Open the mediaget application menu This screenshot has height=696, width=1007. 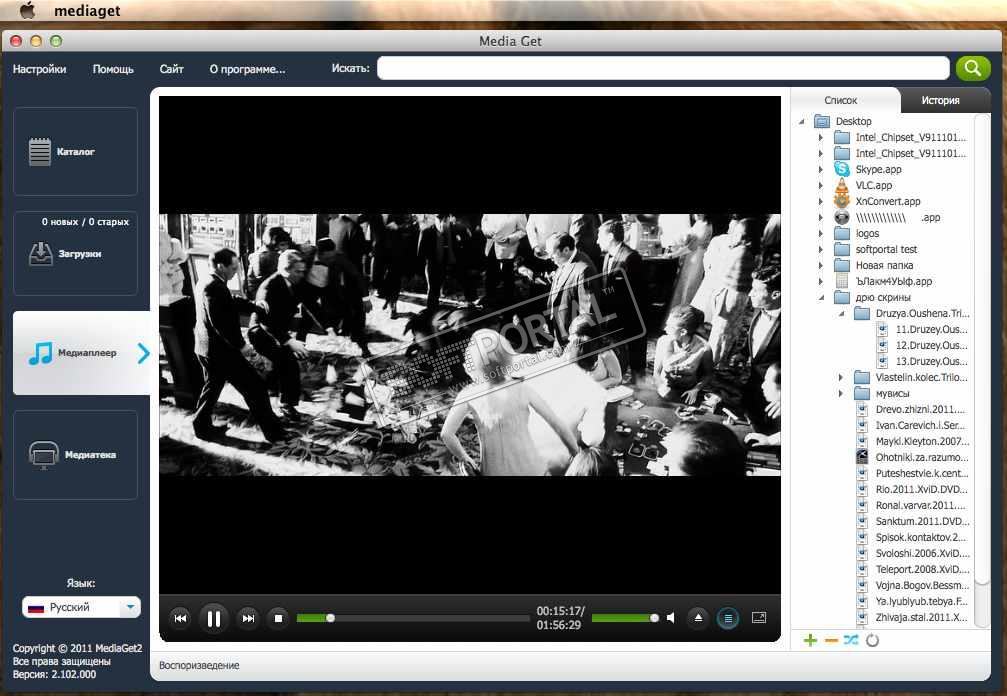[x=87, y=11]
